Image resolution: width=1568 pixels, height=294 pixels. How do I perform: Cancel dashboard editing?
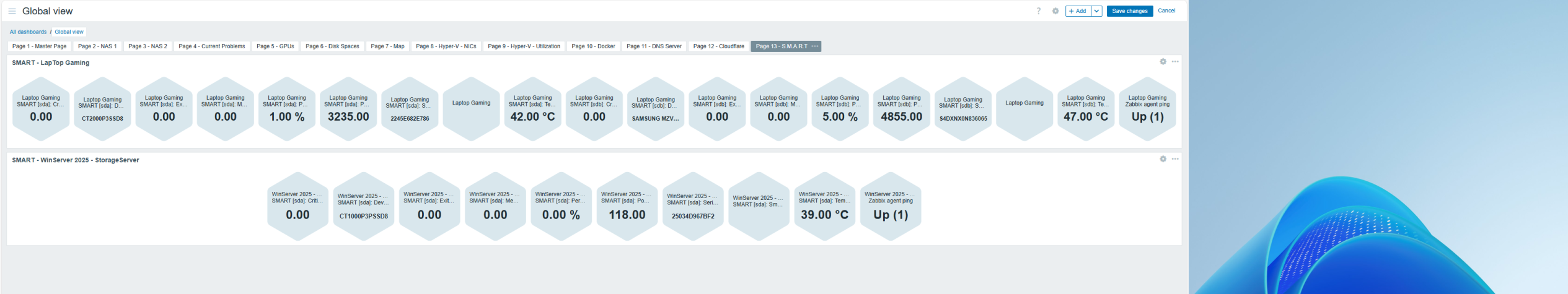point(1166,11)
